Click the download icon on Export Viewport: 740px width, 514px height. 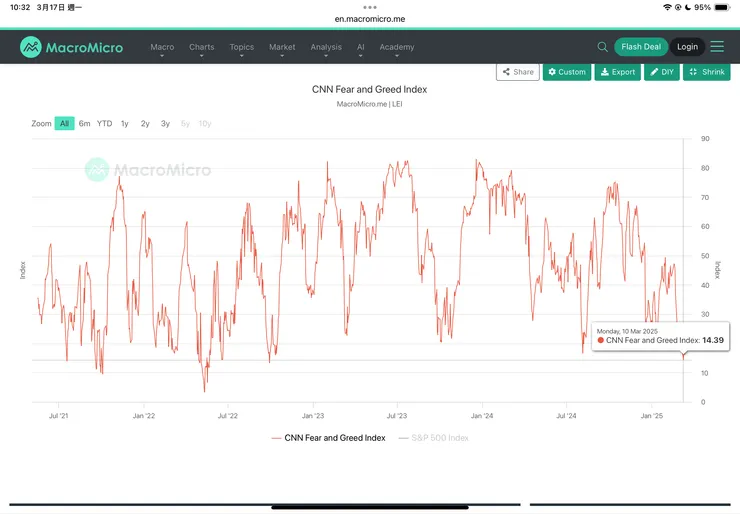tap(605, 72)
